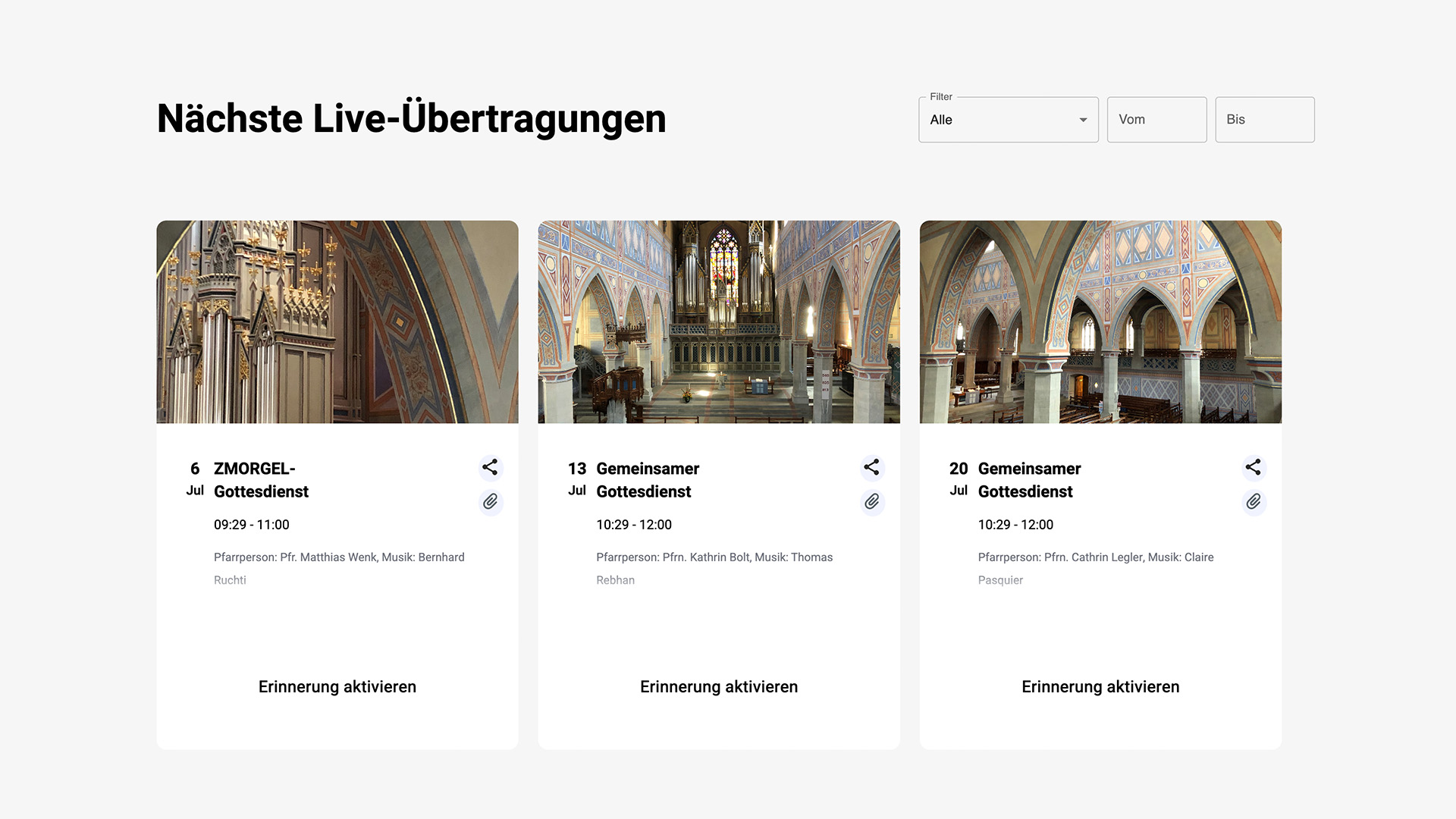Activate reminder for 20 Jul service

click(x=1100, y=687)
